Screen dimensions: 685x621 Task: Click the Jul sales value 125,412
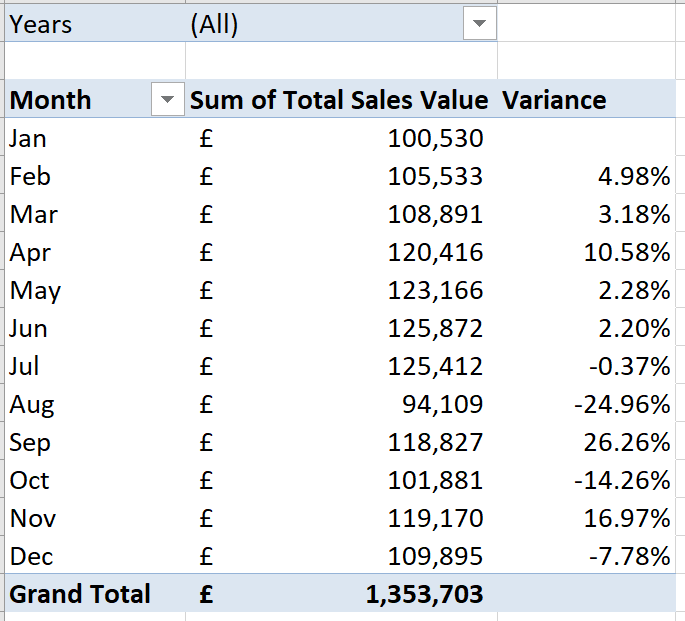pos(435,367)
